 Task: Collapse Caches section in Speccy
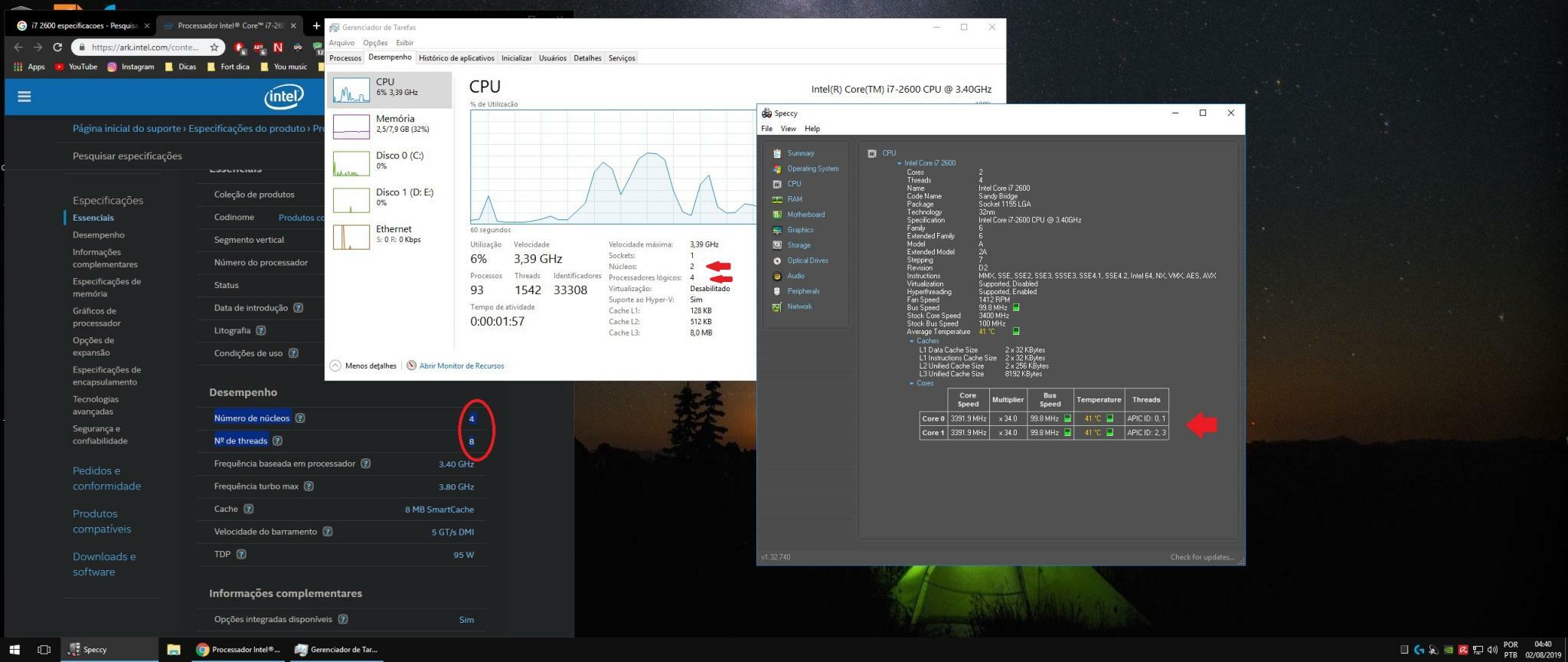click(912, 341)
